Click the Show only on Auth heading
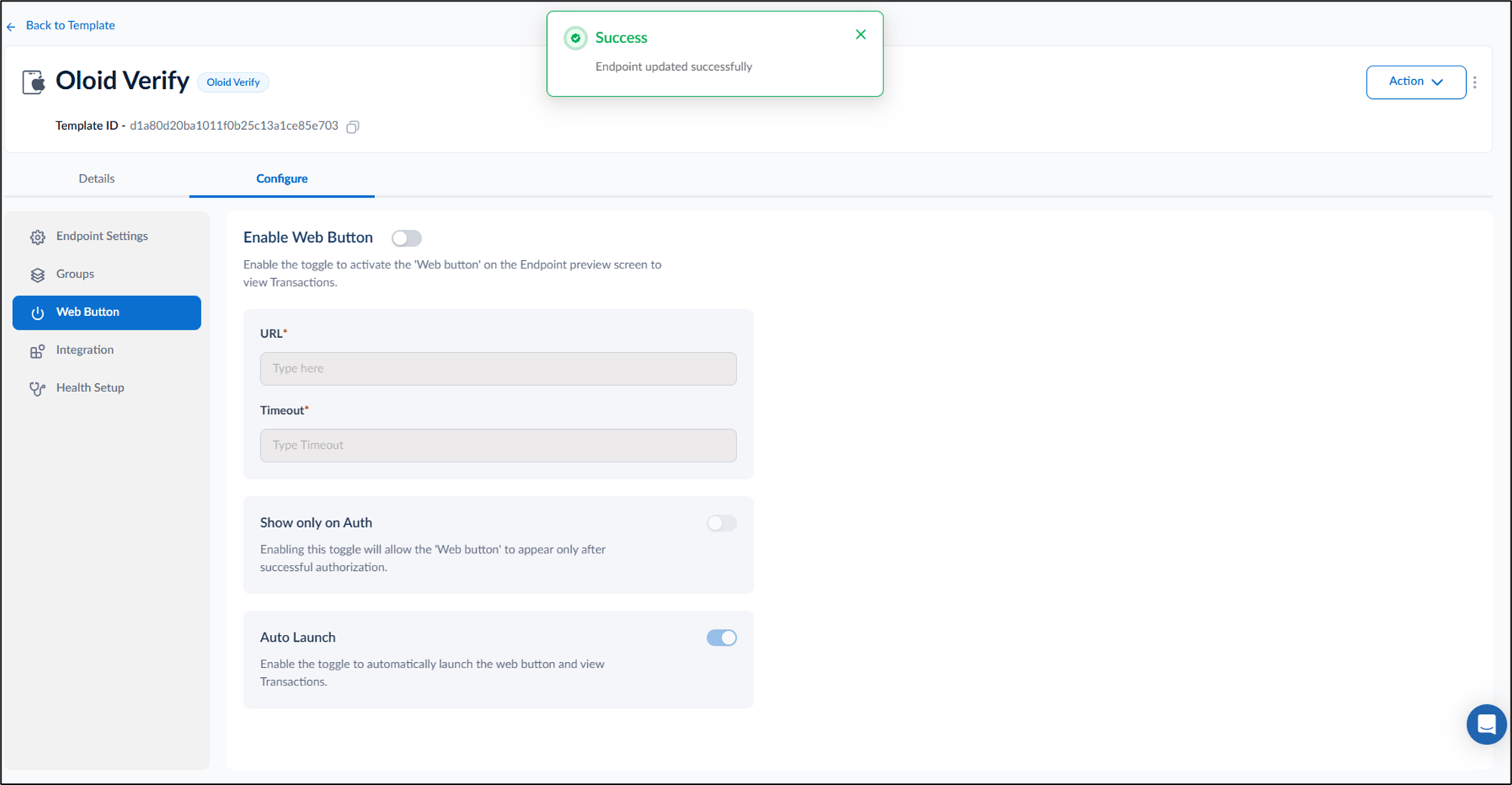This screenshot has height=785, width=1512. pyautogui.click(x=316, y=523)
